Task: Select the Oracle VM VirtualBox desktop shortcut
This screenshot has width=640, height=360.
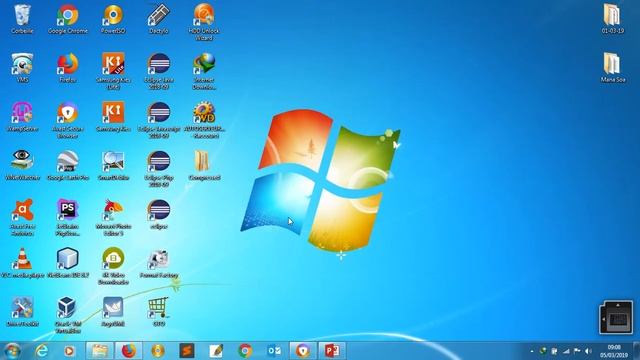Action: click(68, 315)
